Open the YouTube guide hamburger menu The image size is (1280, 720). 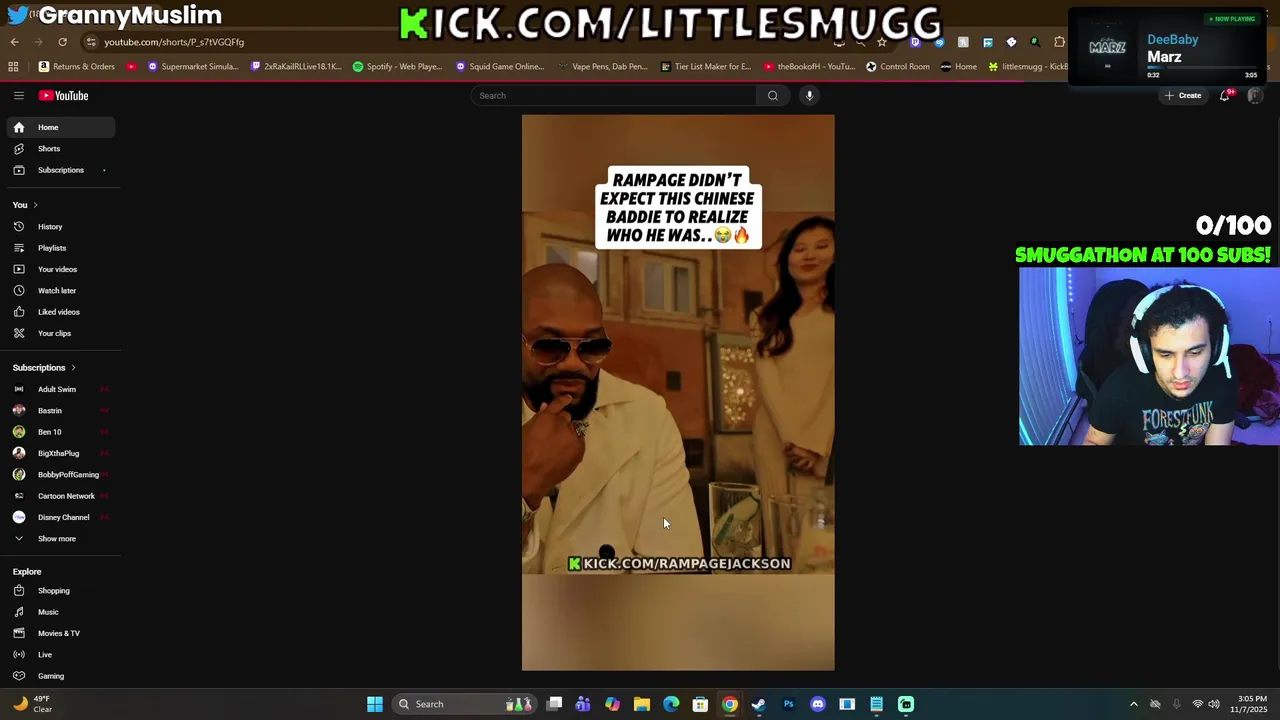[x=19, y=95]
